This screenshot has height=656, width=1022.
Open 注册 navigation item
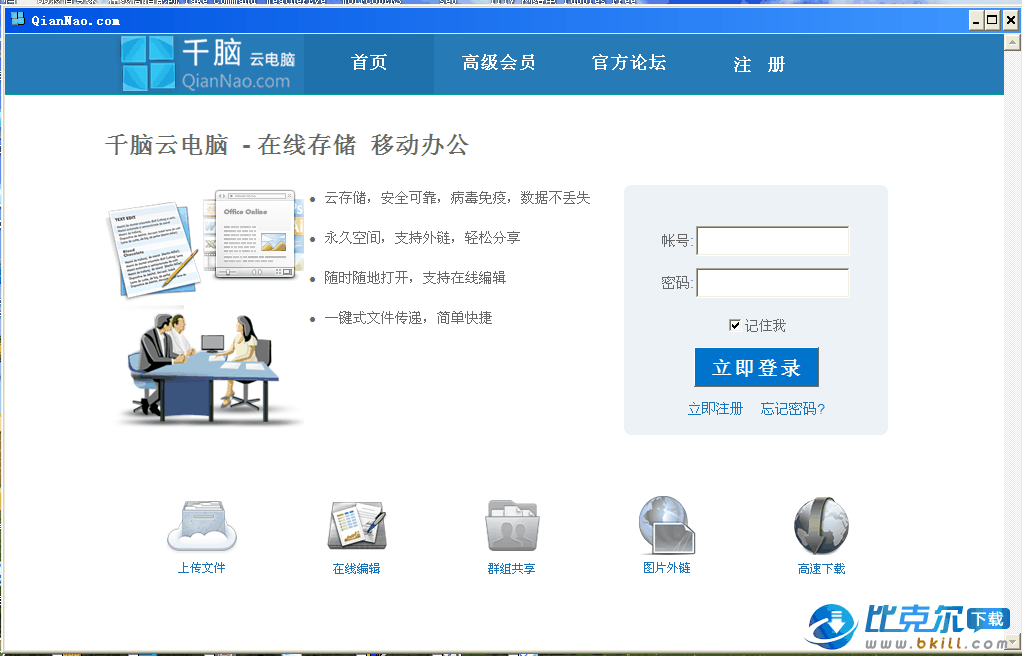pos(759,65)
